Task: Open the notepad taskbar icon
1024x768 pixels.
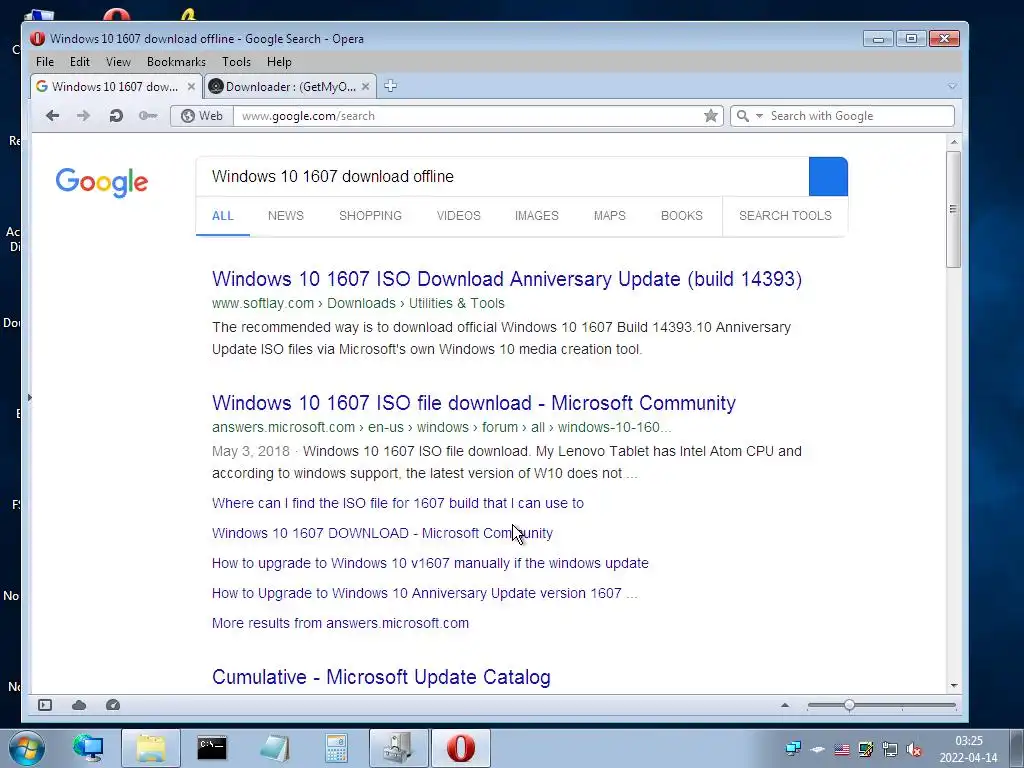Action: click(x=275, y=748)
